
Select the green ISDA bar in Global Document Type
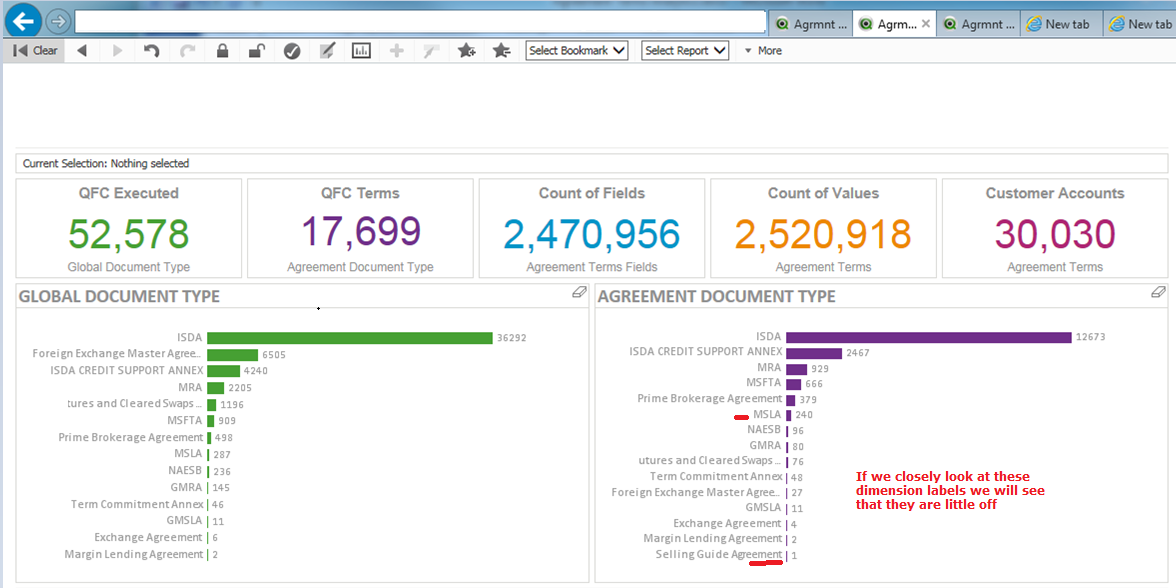pyautogui.click(x=350, y=338)
